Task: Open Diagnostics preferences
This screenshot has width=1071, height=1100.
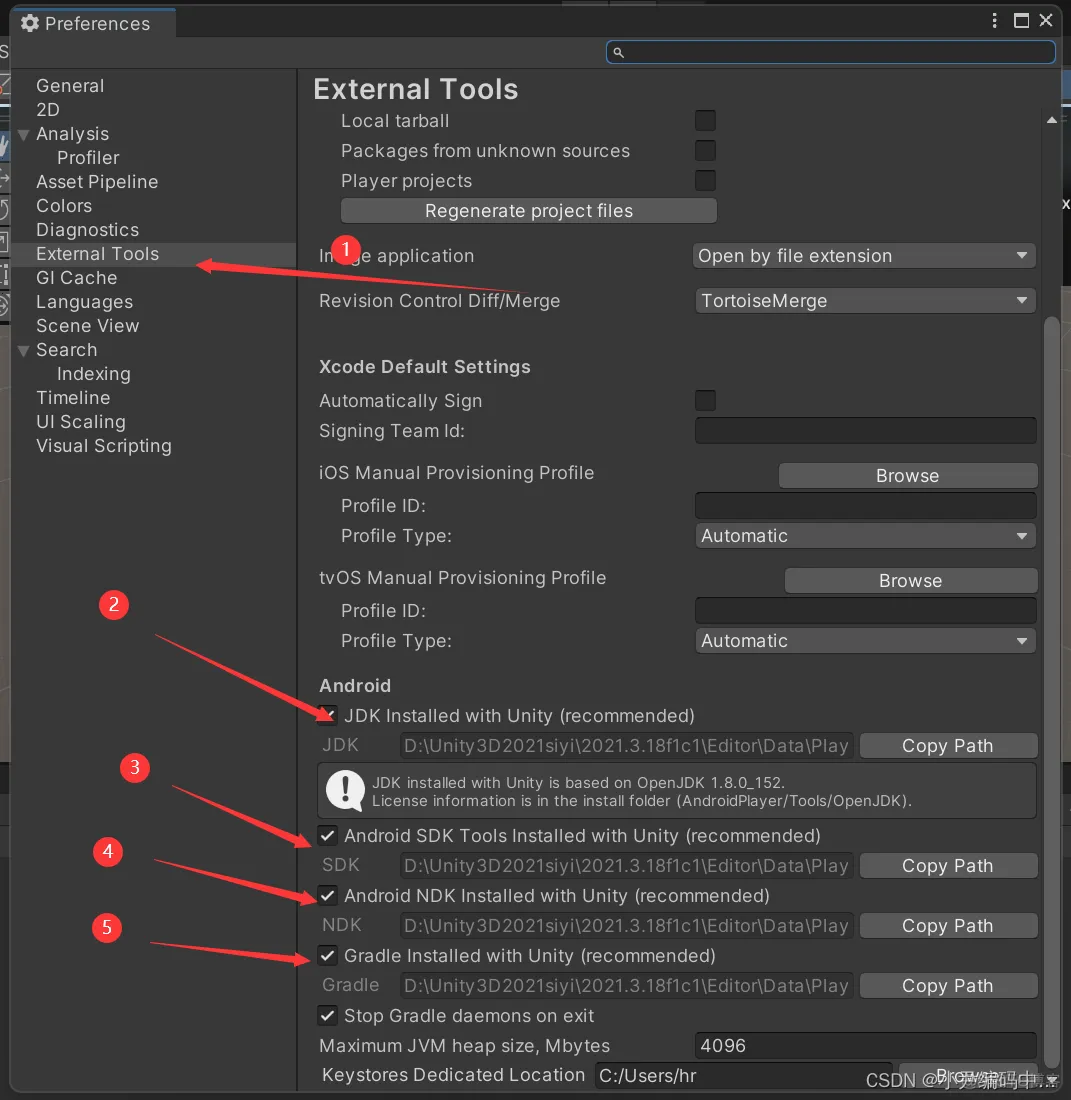Action: click(x=88, y=229)
